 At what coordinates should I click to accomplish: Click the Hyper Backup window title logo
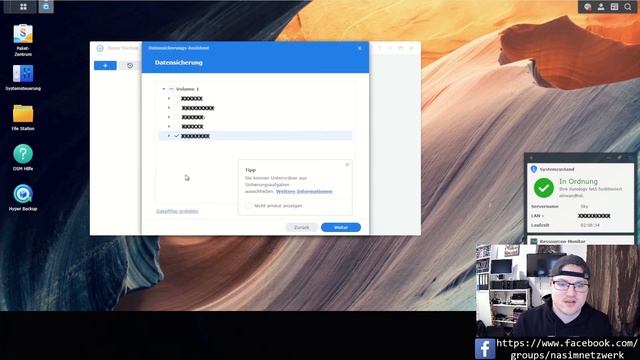(x=100, y=48)
